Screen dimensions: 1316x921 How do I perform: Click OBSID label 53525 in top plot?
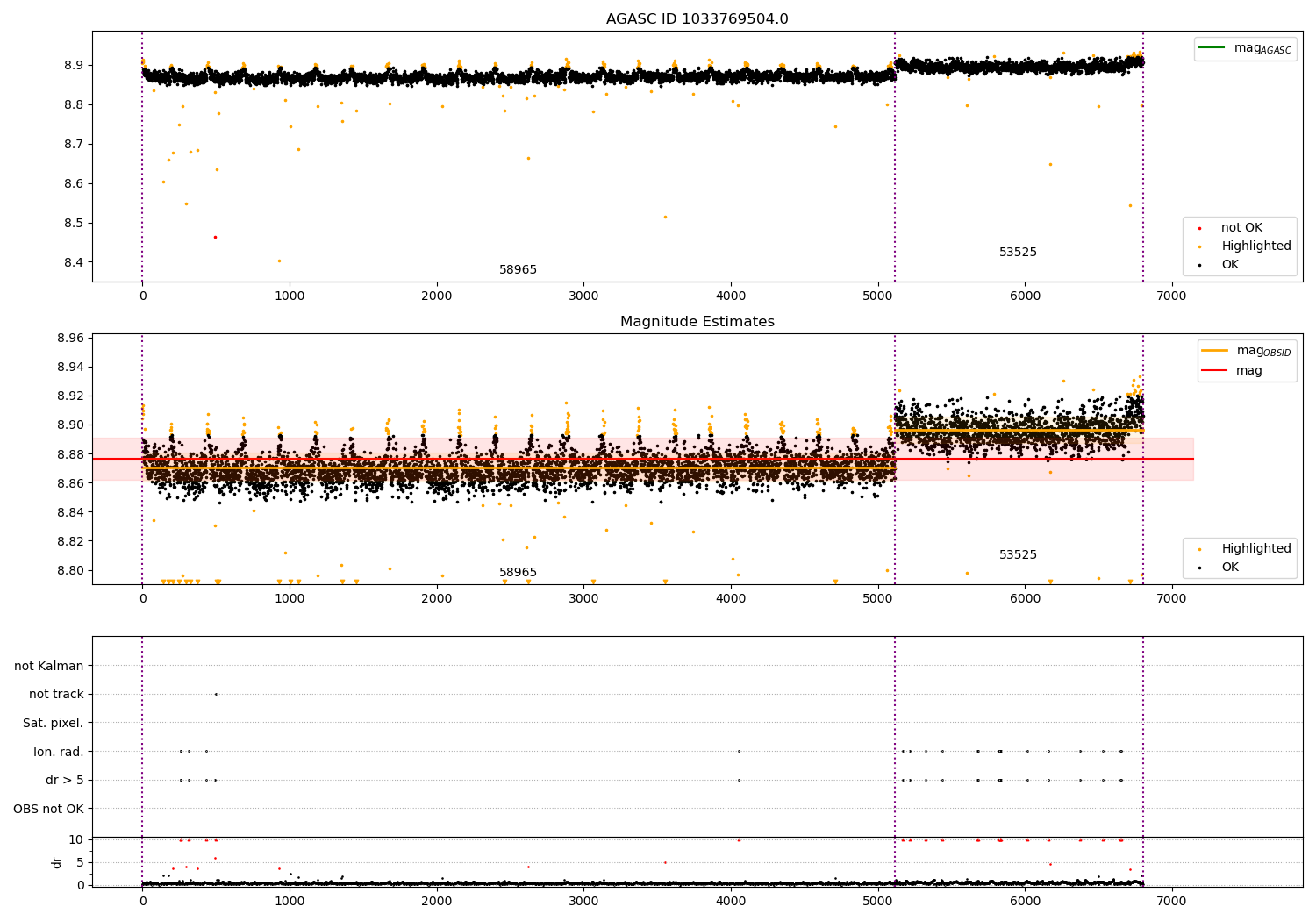[1018, 253]
